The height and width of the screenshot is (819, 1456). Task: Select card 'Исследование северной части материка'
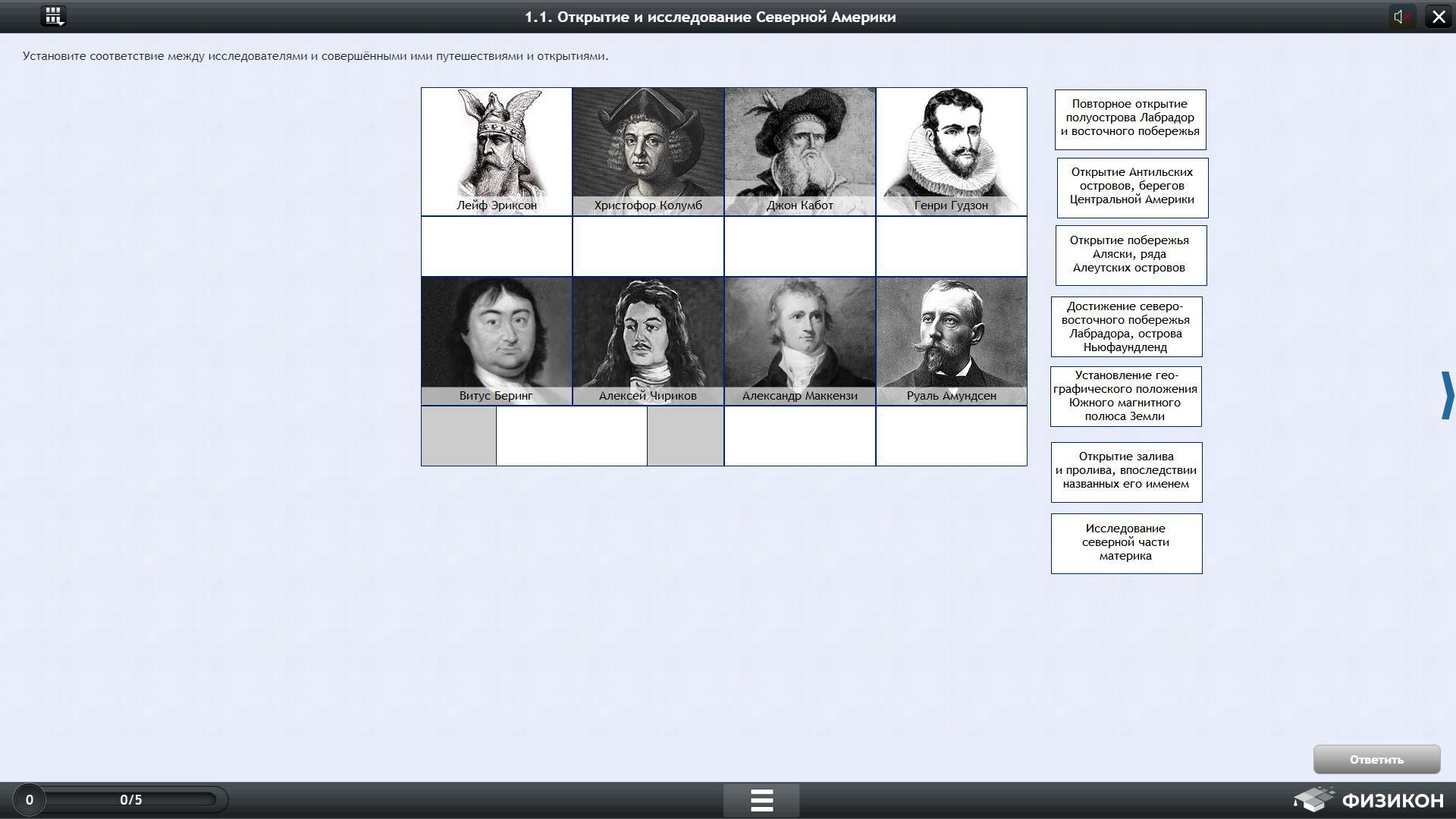tap(1126, 543)
